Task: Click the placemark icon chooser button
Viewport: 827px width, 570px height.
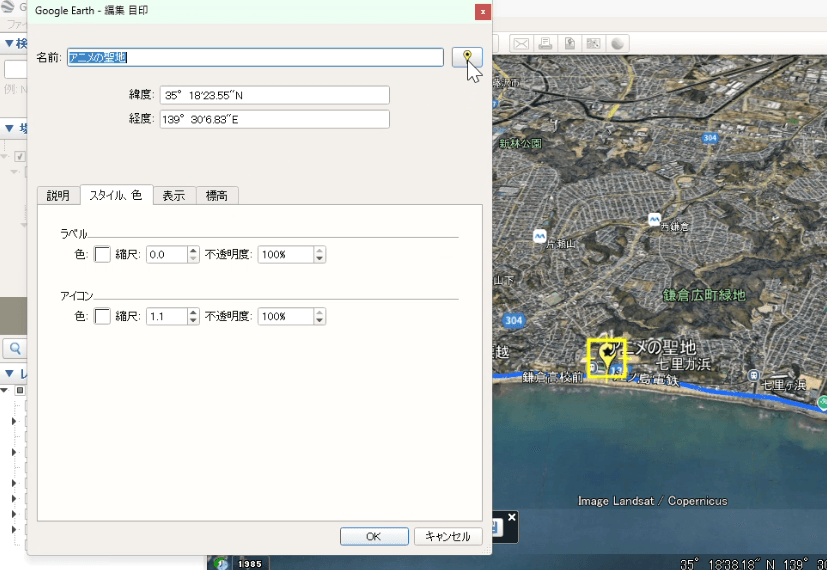Action: (467, 57)
